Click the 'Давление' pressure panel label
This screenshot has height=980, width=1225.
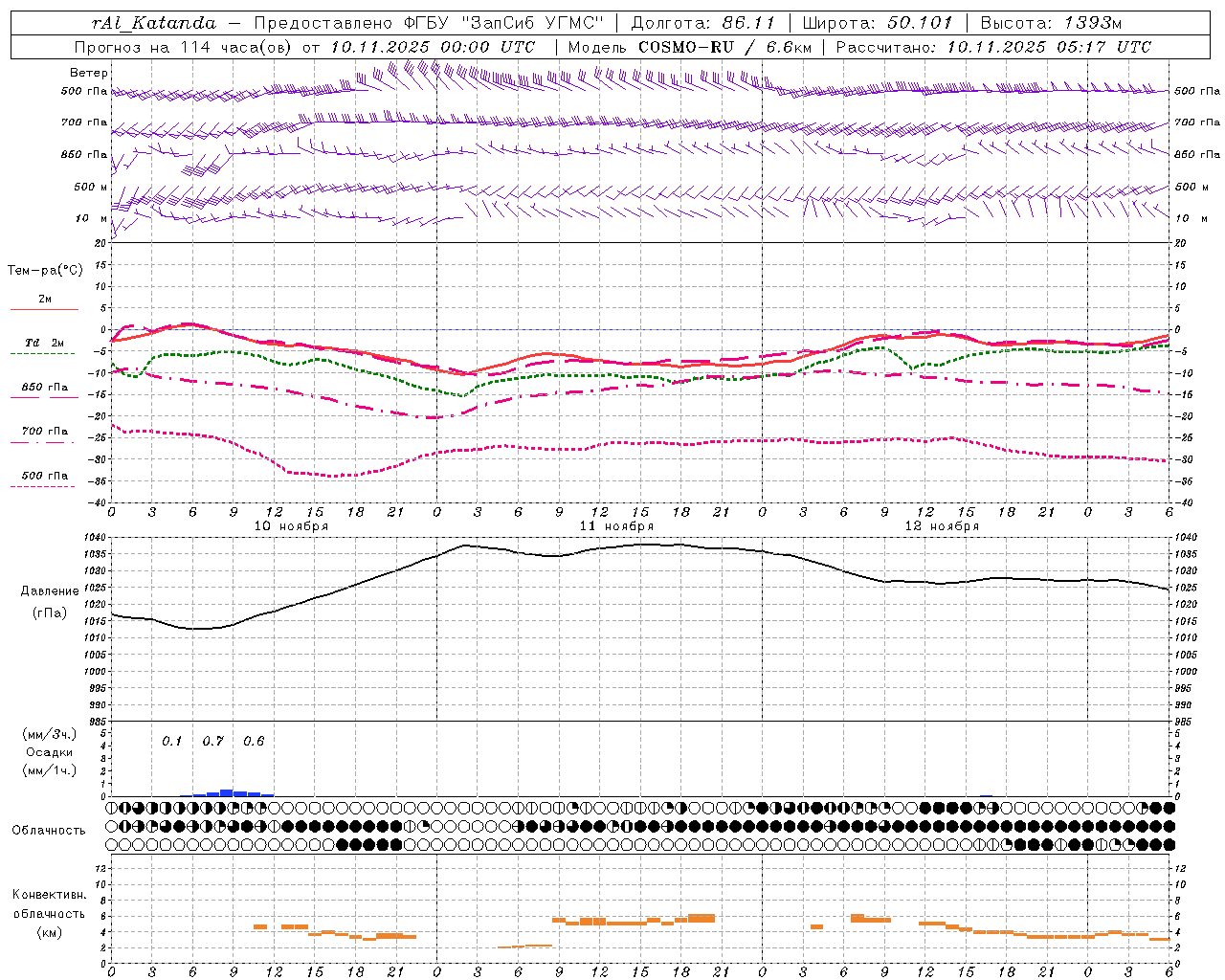[50, 591]
